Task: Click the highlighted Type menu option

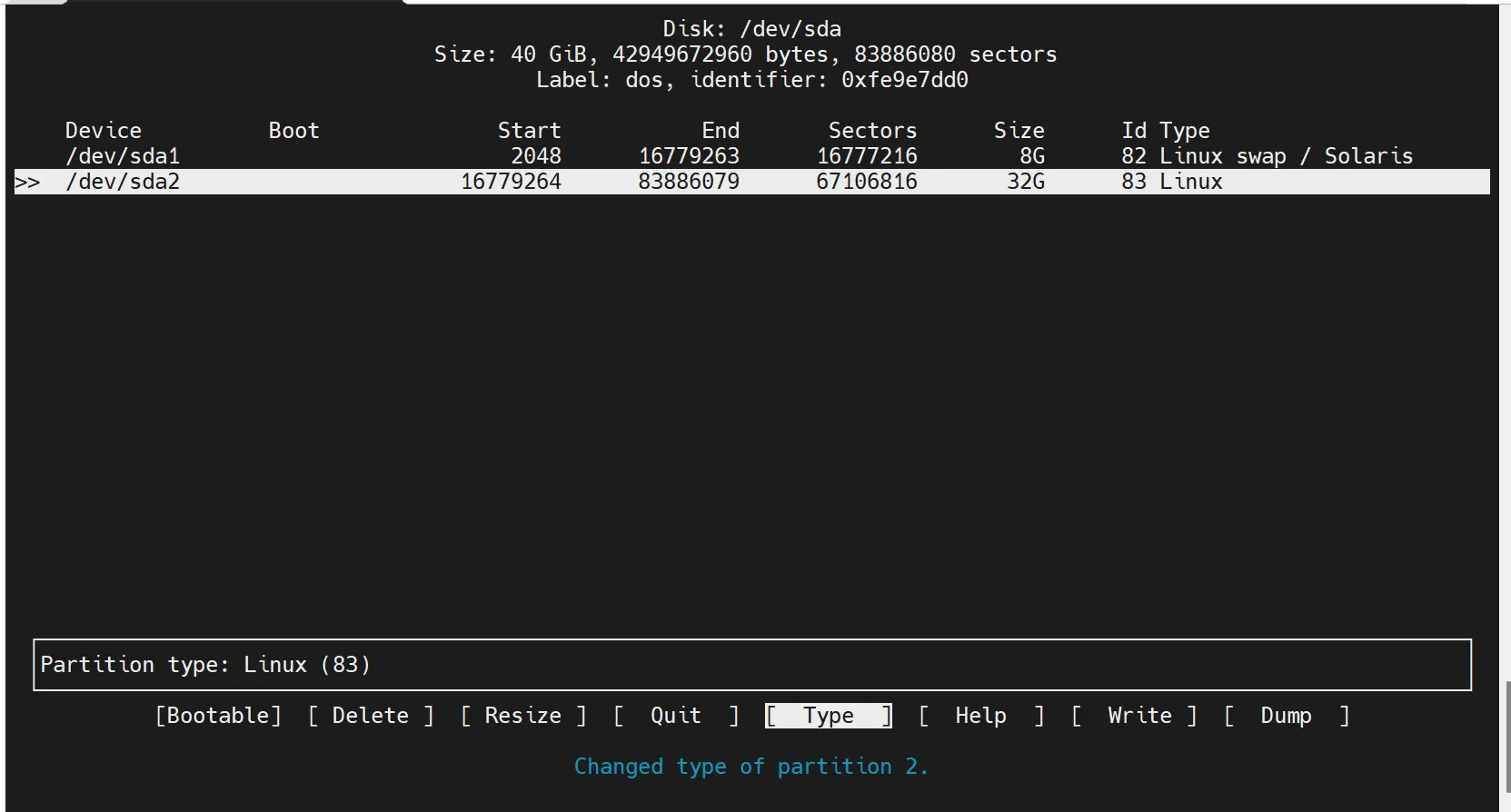Action: click(x=829, y=716)
